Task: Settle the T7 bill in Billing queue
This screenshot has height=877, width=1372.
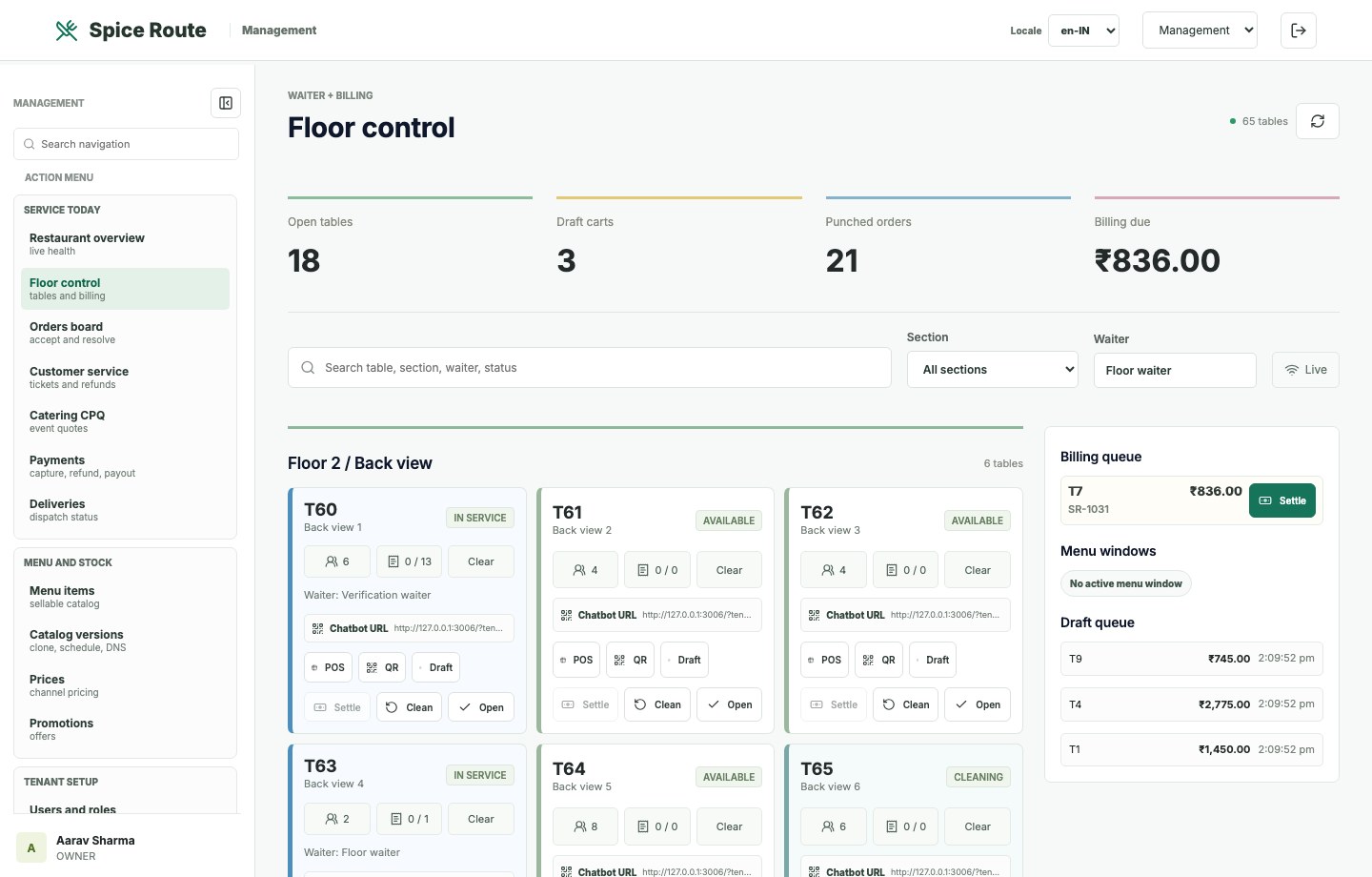Action: (x=1282, y=500)
